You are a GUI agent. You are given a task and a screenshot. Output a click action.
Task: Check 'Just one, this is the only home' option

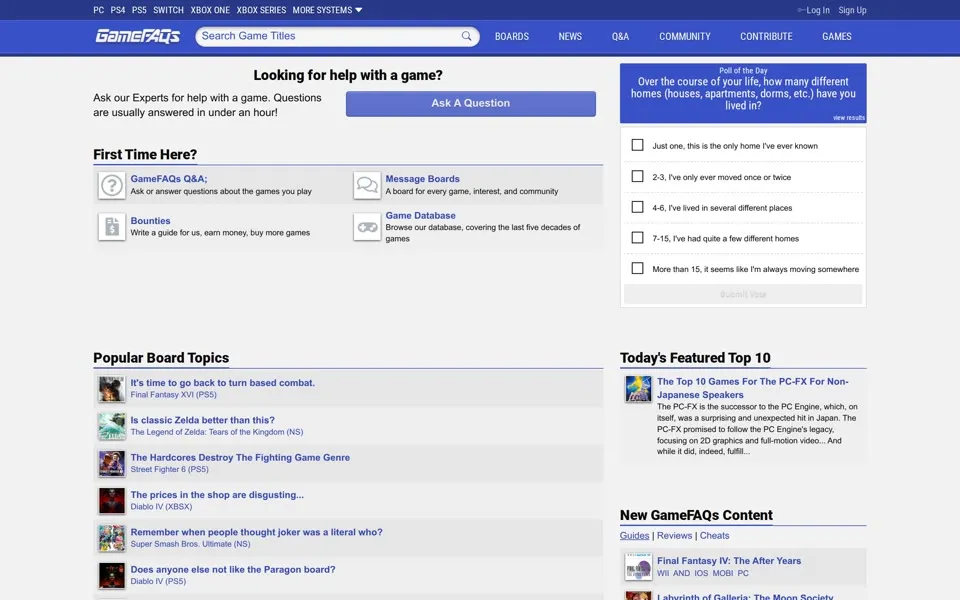[637, 145]
